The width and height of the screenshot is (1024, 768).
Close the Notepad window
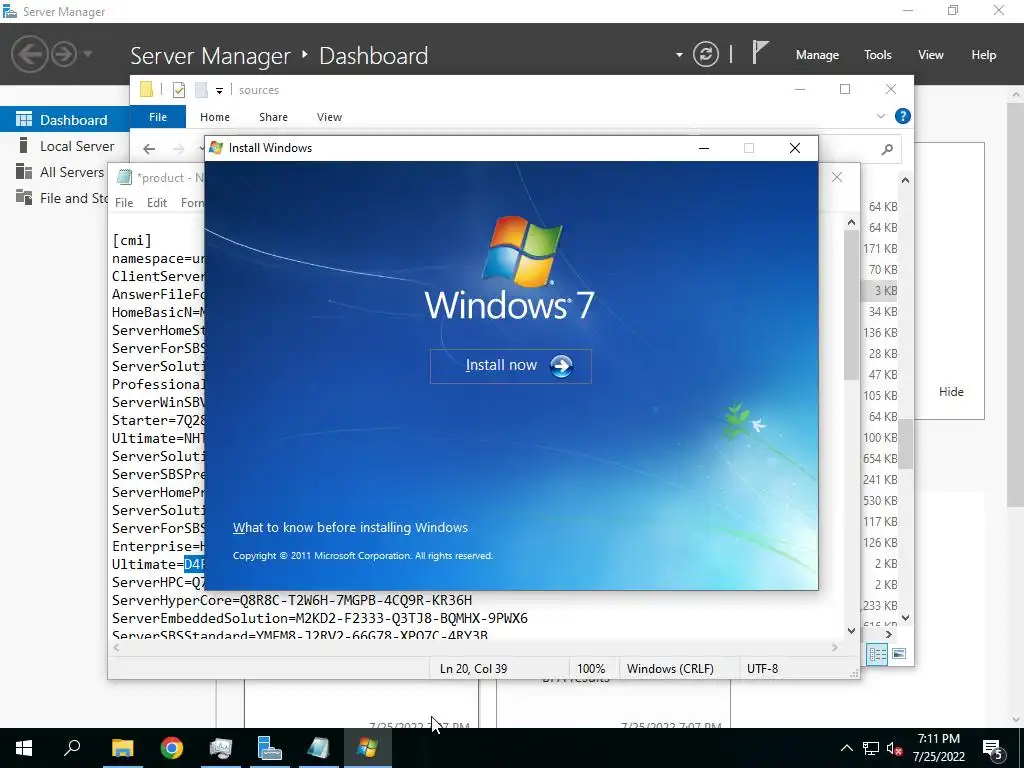coord(837,177)
